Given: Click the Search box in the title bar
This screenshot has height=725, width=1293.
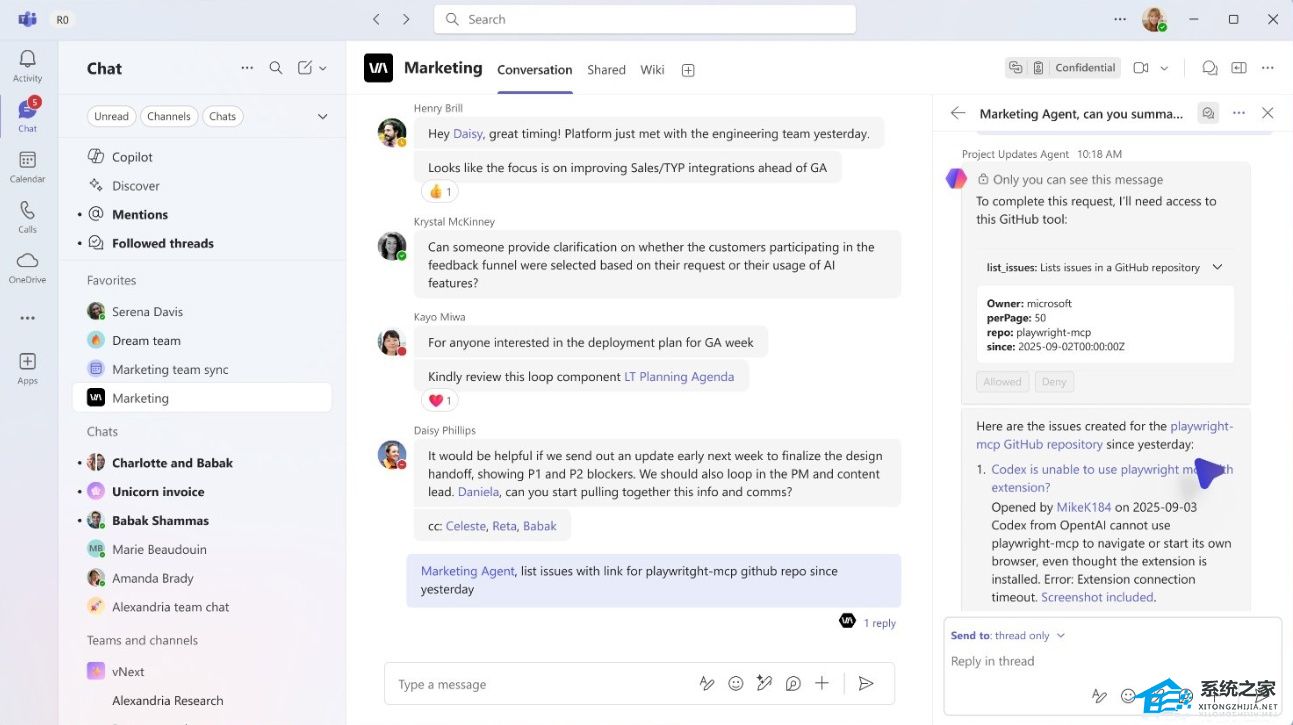Looking at the screenshot, I should 645,19.
